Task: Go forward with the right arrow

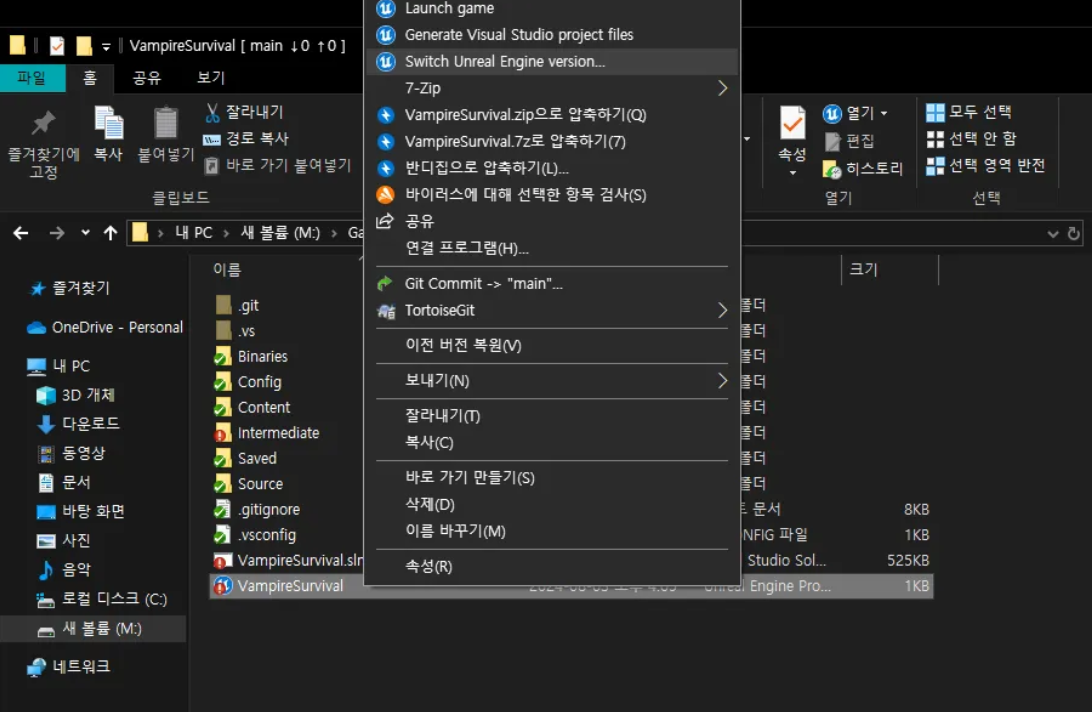Action: click(x=56, y=233)
